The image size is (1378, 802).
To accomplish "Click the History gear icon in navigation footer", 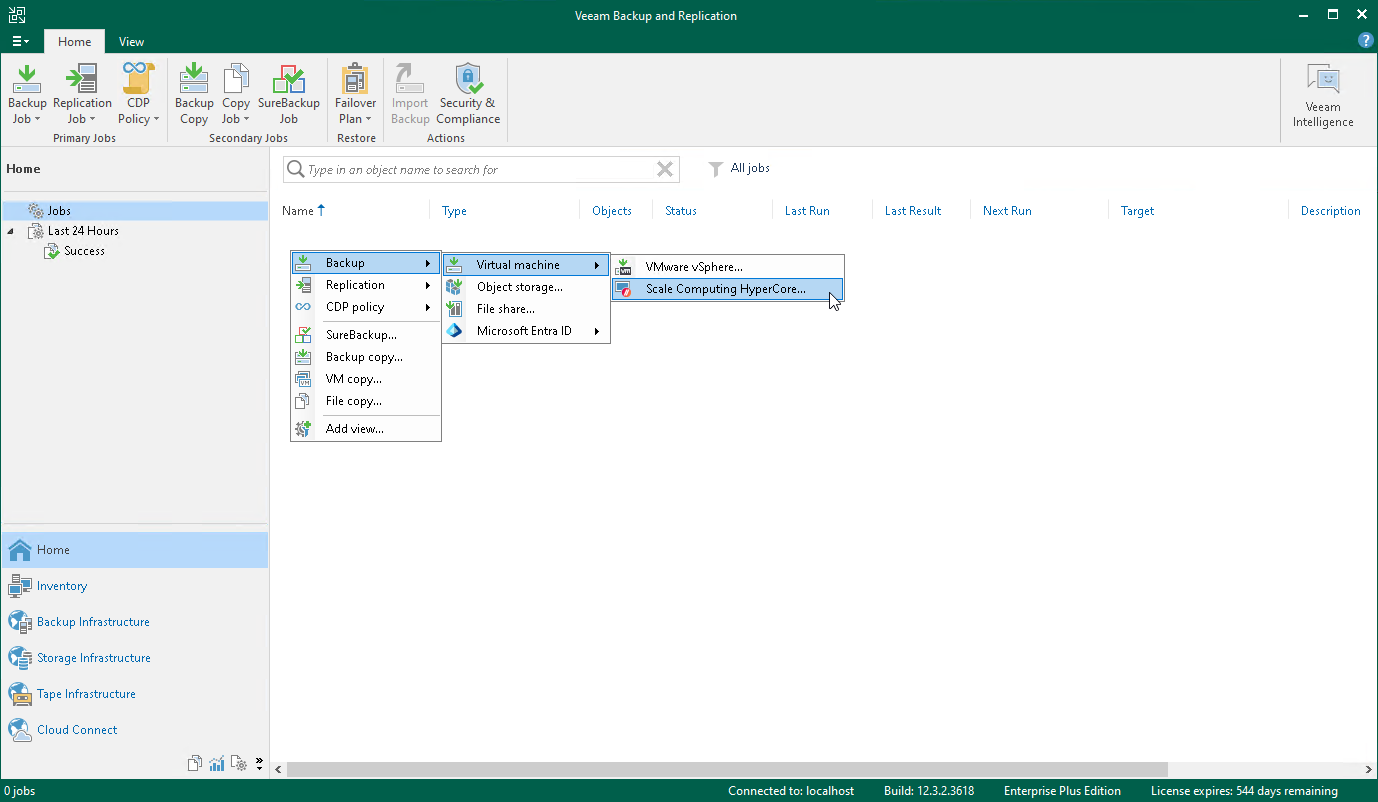I will point(239,764).
